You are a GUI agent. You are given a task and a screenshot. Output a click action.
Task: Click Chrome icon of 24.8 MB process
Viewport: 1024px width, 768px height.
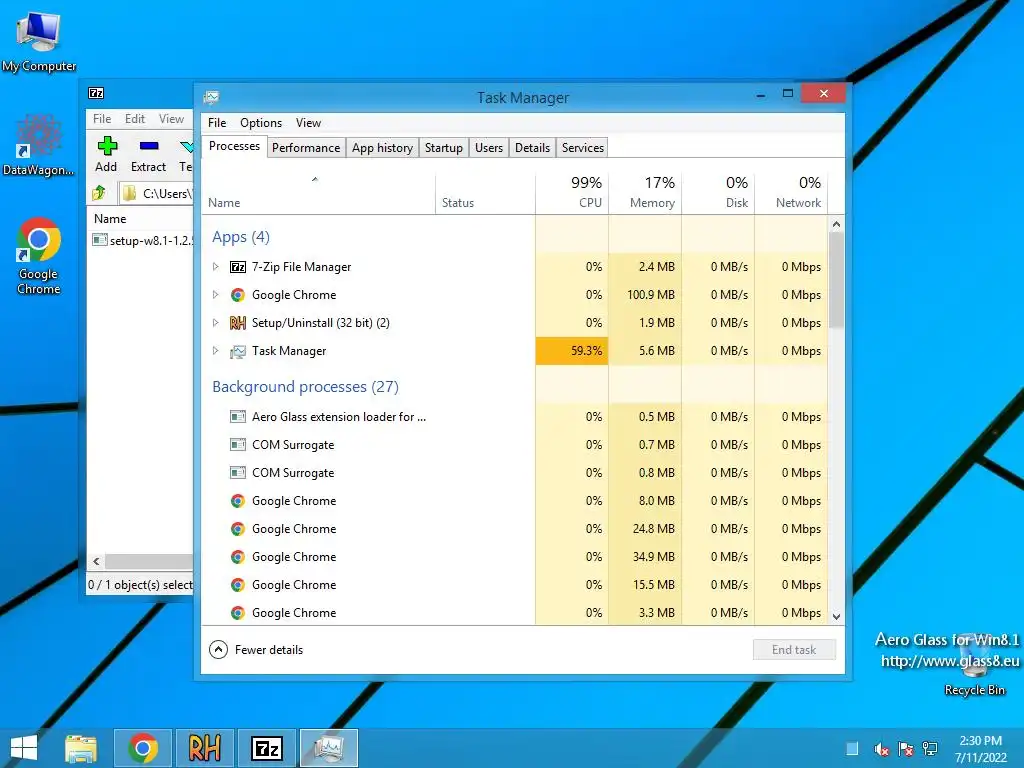coord(238,529)
